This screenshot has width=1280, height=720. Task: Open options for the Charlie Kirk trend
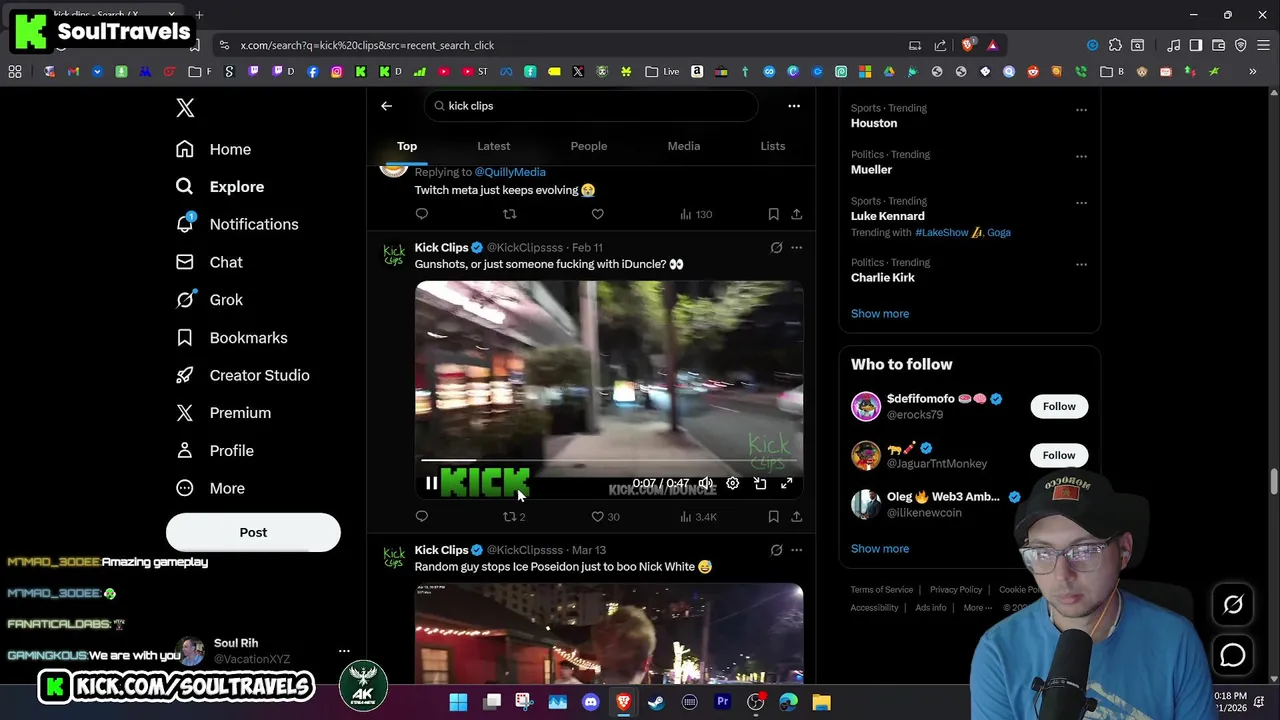[1081, 265]
